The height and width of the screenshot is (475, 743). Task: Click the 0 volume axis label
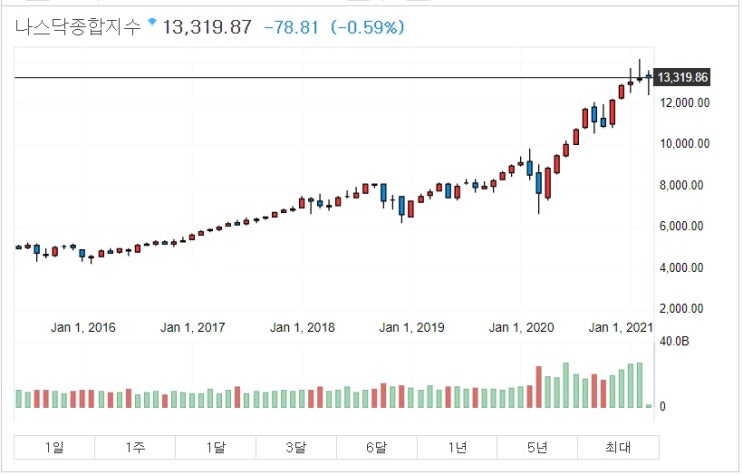pos(662,406)
